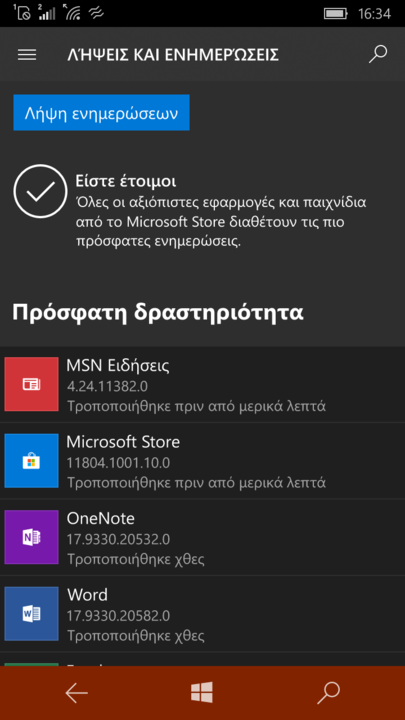Viewport: 405px width, 720px height.
Task: Tap the partially visible green Excel icon
Action: [31, 664]
